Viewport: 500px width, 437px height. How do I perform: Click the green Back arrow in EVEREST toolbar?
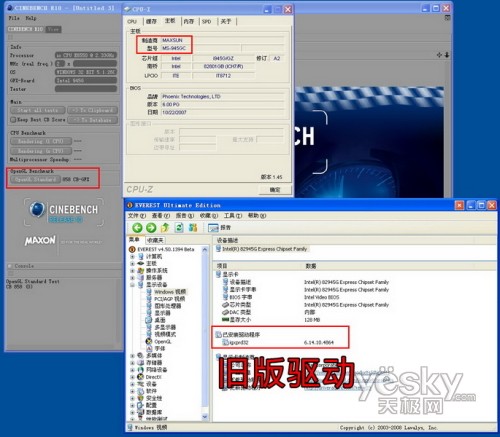tap(137, 228)
